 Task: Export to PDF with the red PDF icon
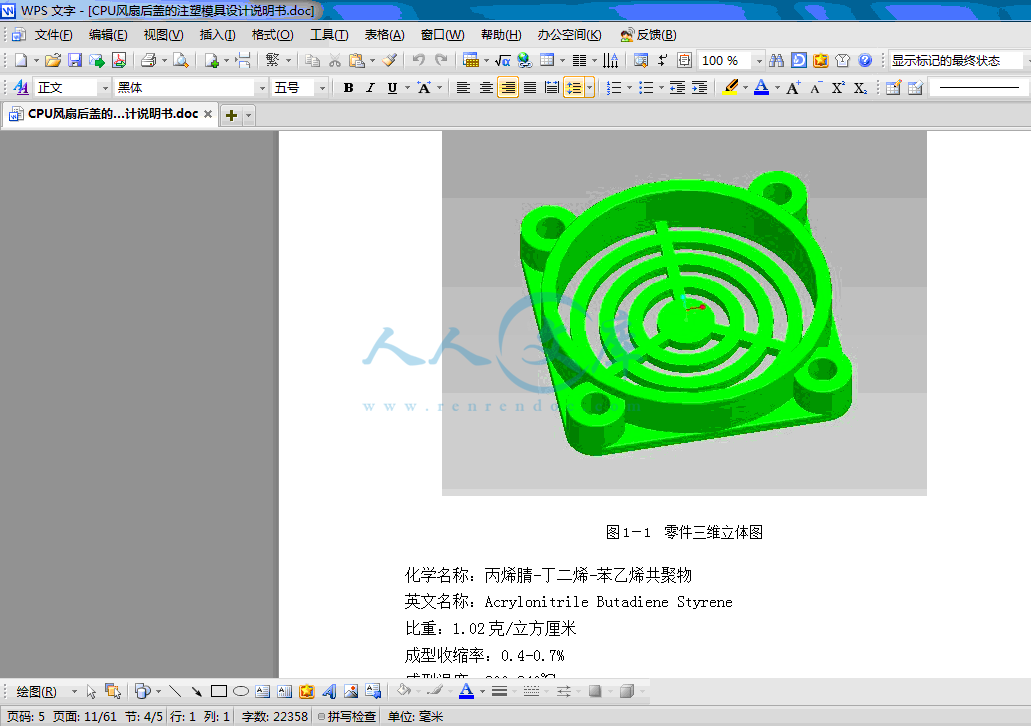pyautogui.click(x=119, y=60)
